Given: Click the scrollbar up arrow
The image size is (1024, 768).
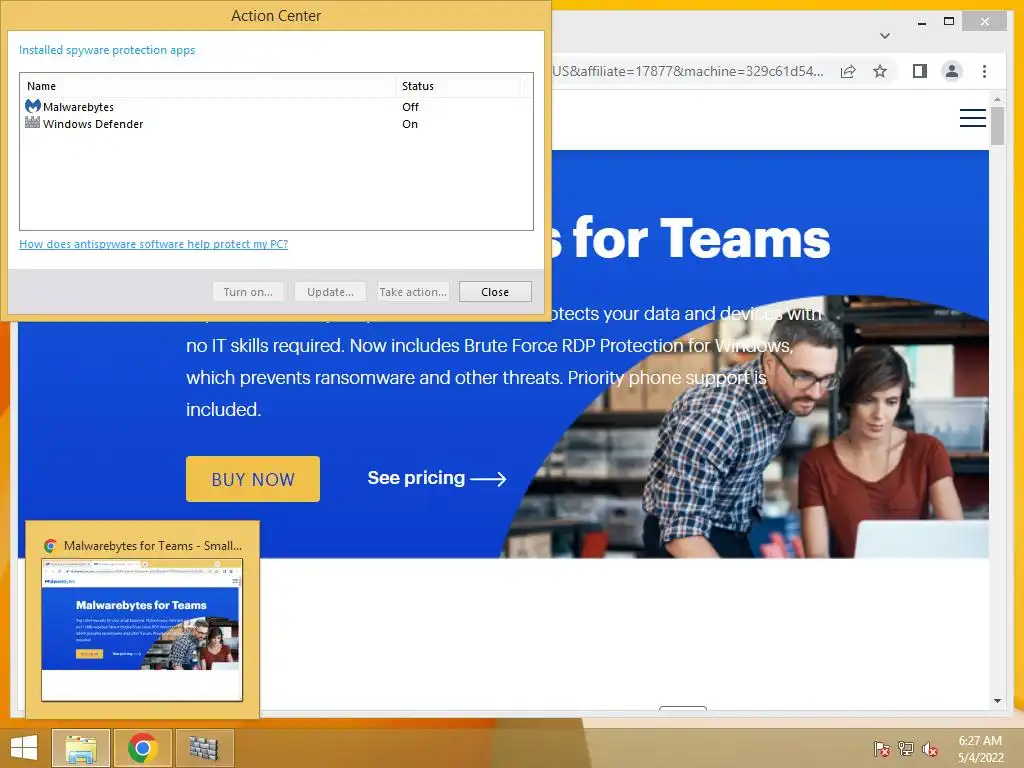Looking at the screenshot, I should 997,99.
